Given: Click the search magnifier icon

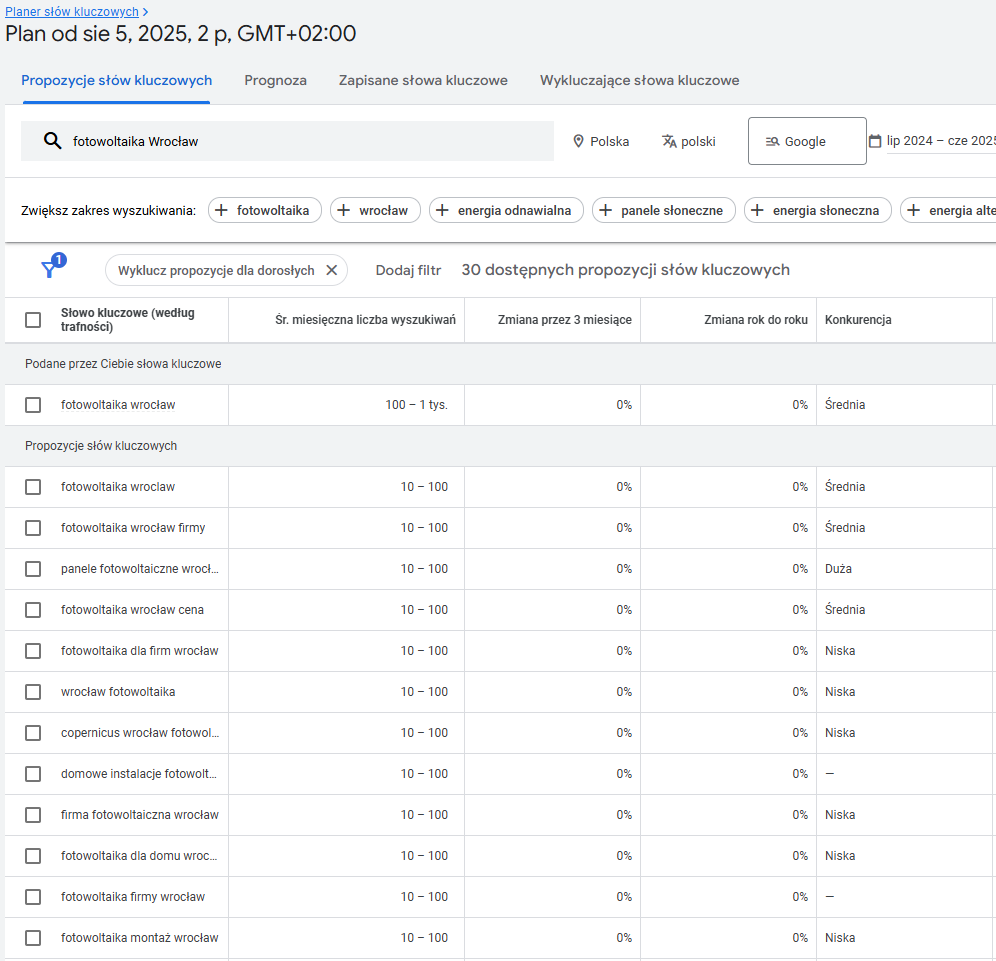Looking at the screenshot, I should [53, 141].
